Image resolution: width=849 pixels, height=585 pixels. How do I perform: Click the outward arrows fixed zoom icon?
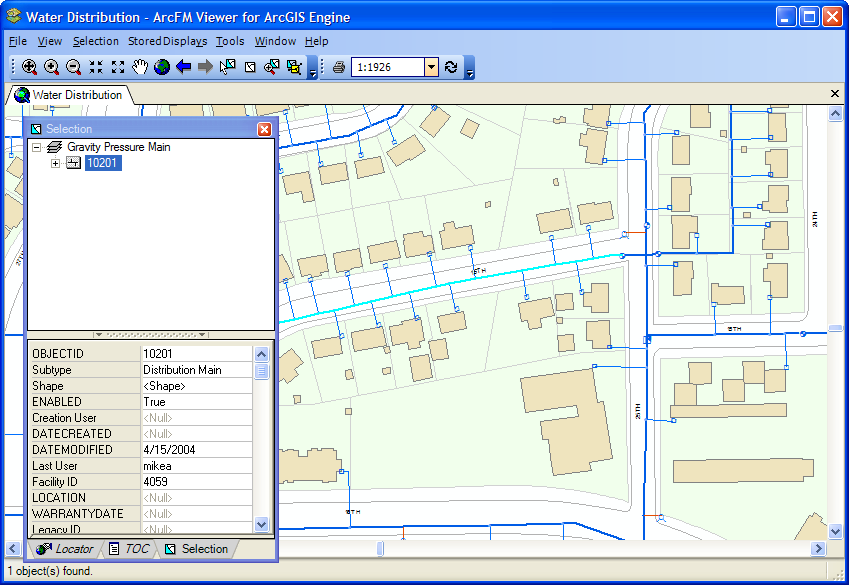[x=118, y=67]
